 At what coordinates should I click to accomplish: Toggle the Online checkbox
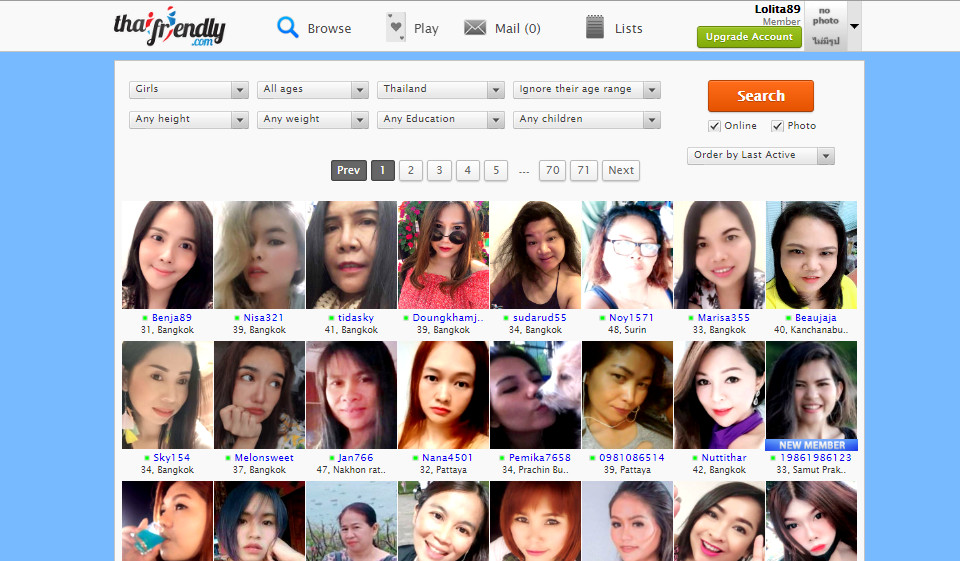point(714,126)
